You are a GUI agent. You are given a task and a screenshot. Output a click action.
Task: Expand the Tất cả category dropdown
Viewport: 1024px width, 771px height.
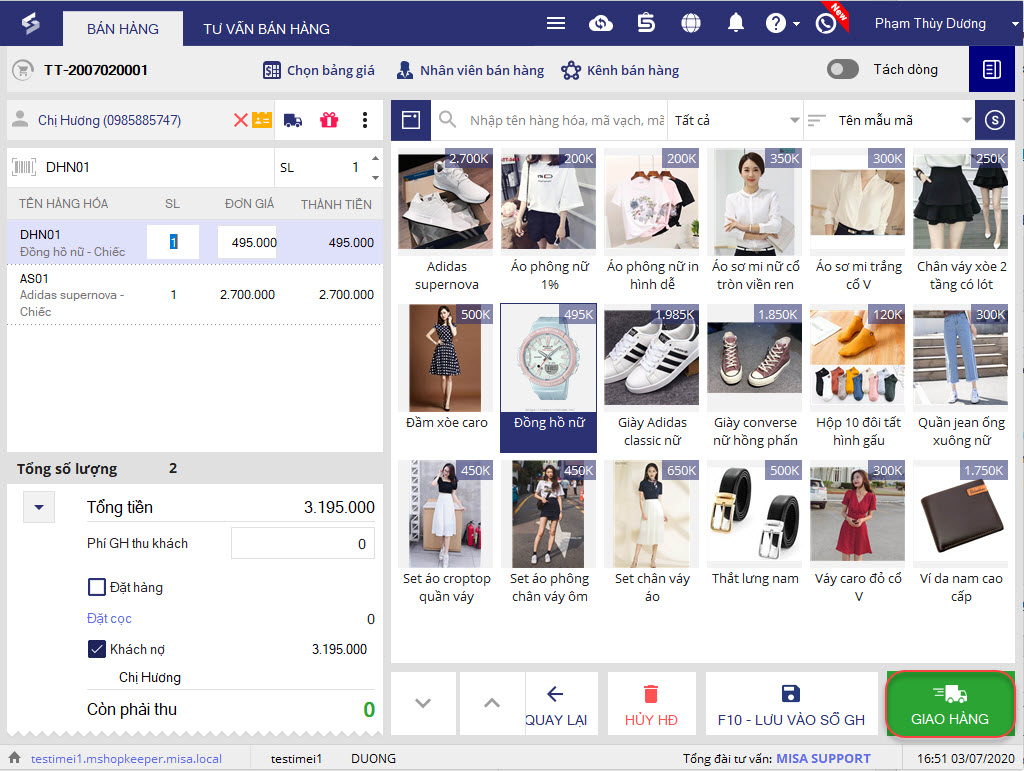(x=735, y=120)
